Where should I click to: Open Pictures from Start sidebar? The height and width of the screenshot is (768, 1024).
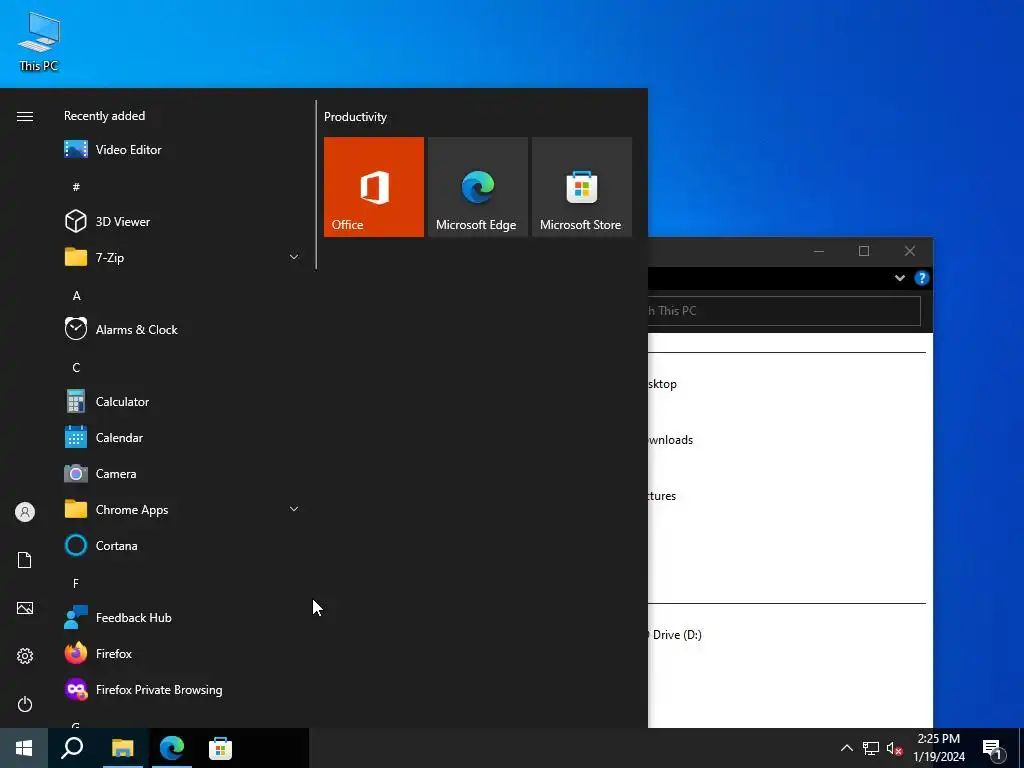pyautogui.click(x=25, y=608)
